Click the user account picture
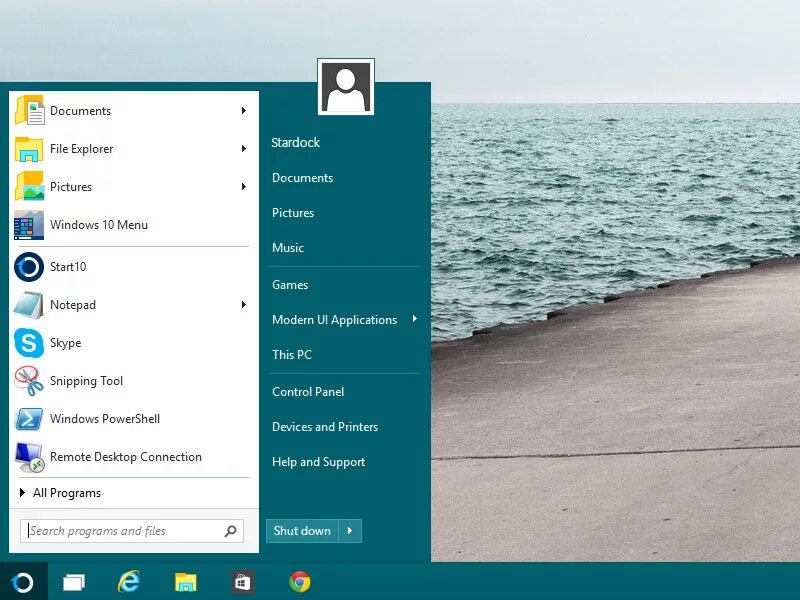800x600 pixels. (345, 86)
